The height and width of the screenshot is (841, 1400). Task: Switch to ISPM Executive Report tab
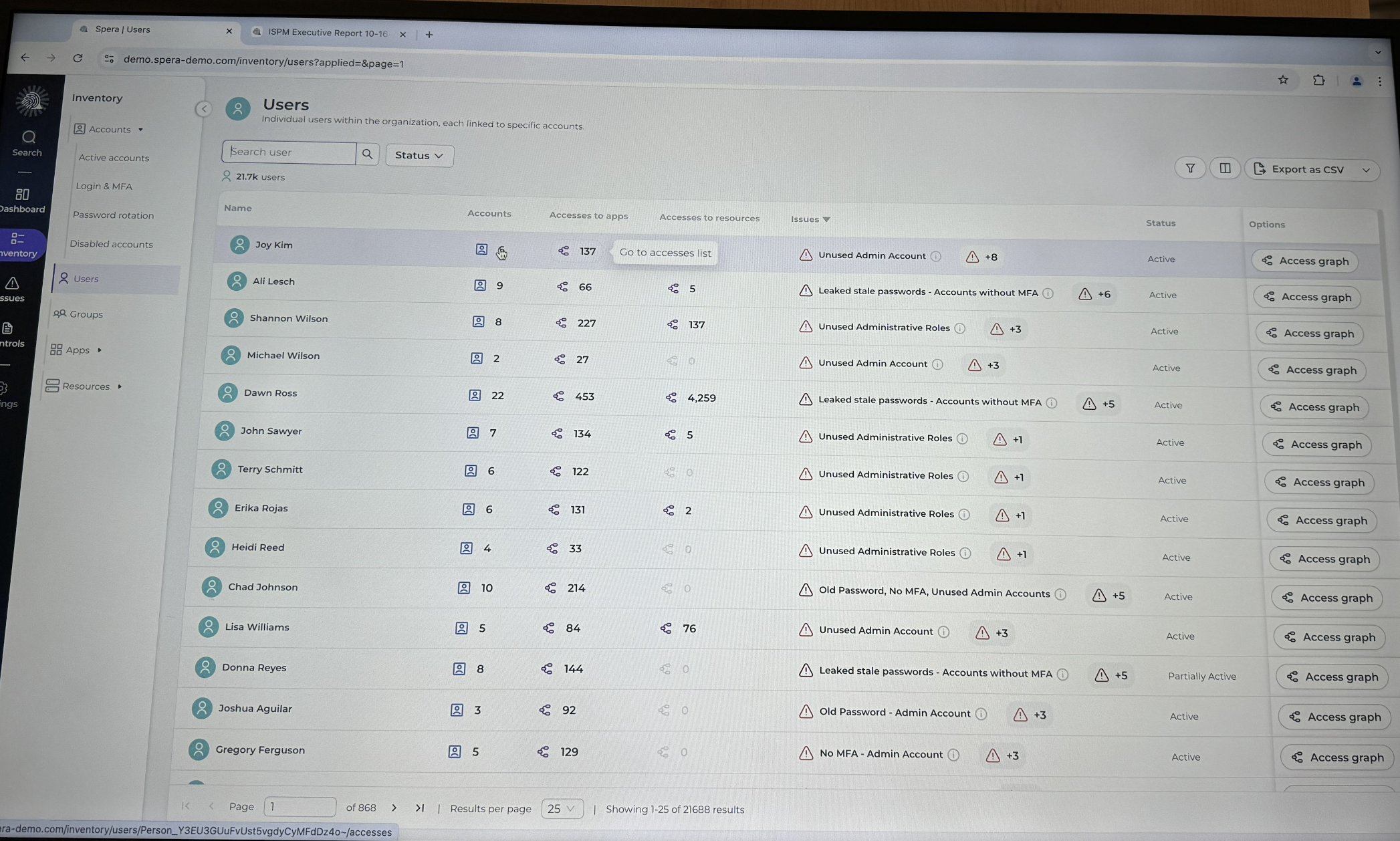pyautogui.click(x=327, y=33)
